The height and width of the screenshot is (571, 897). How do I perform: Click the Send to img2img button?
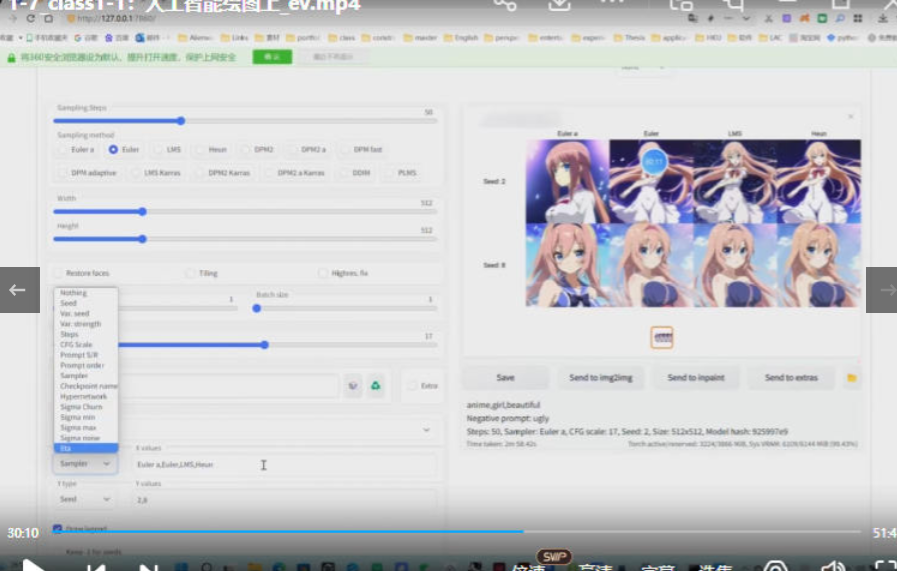point(602,378)
